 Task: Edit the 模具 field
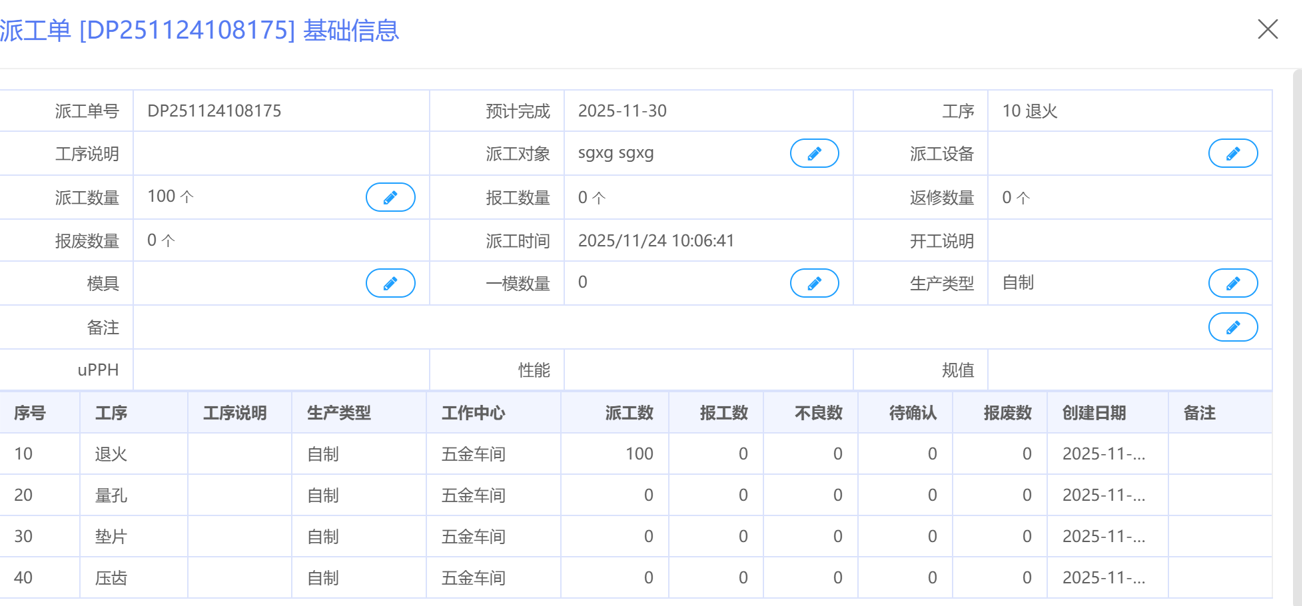click(x=390, y=284)
